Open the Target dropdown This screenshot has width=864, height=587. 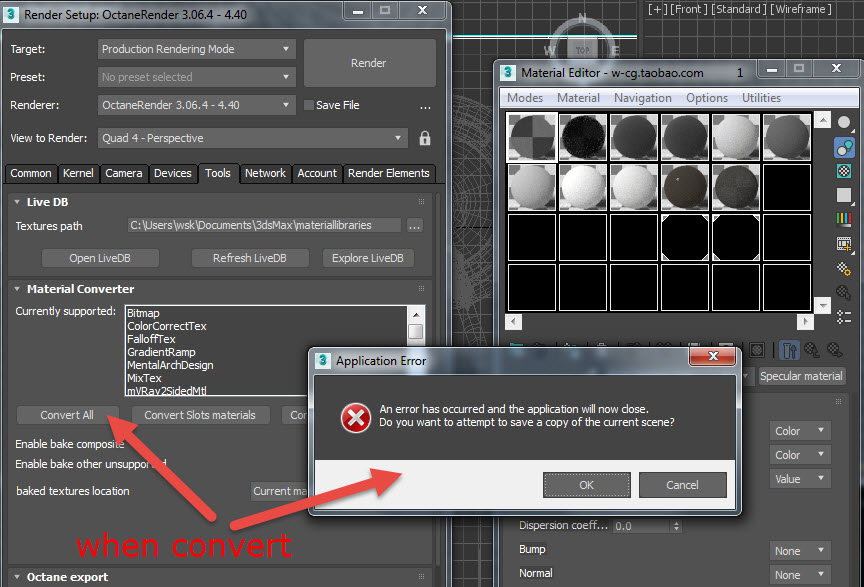[x=197, y=49]
